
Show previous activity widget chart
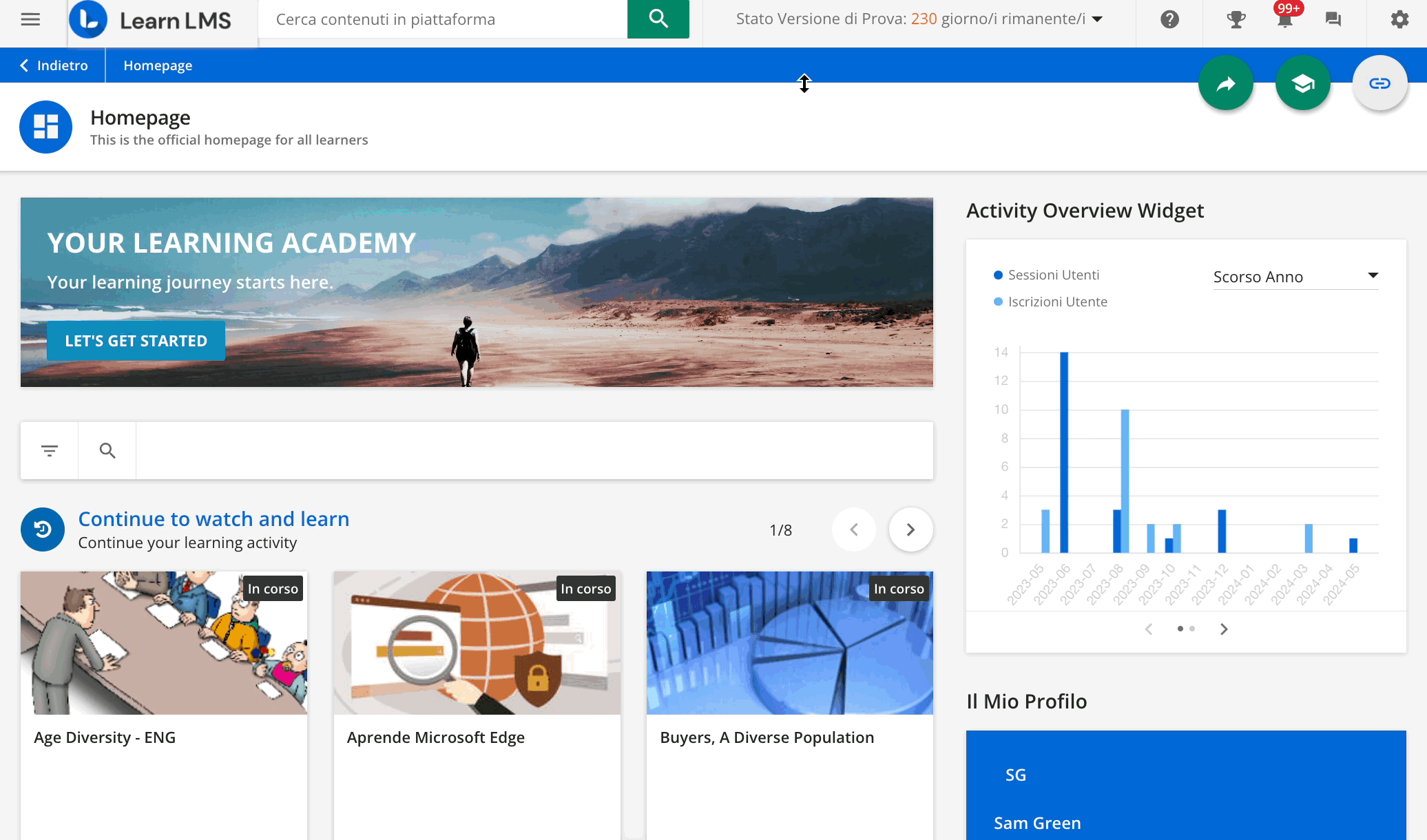(x=1148, y=629)
